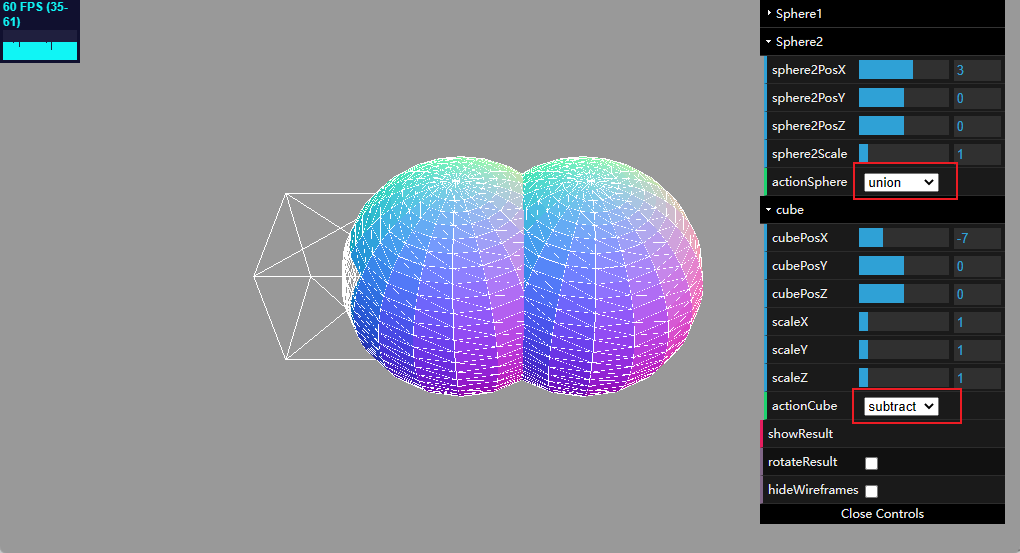
Task: Enable the hideWireframes checkbox
Action: point(871,491)
